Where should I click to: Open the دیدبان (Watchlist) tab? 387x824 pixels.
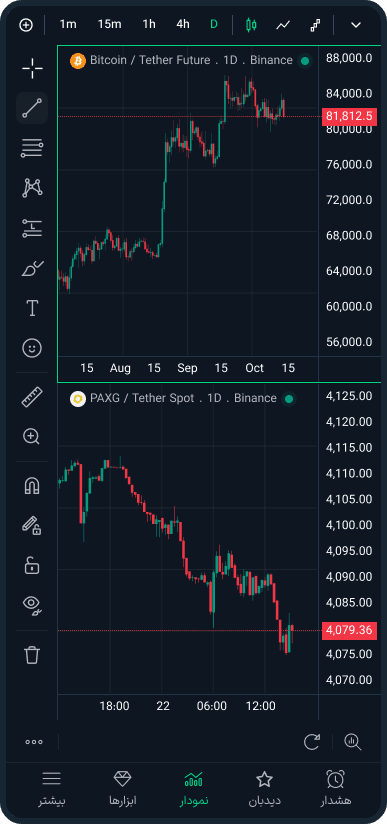[x=264, y=789]
